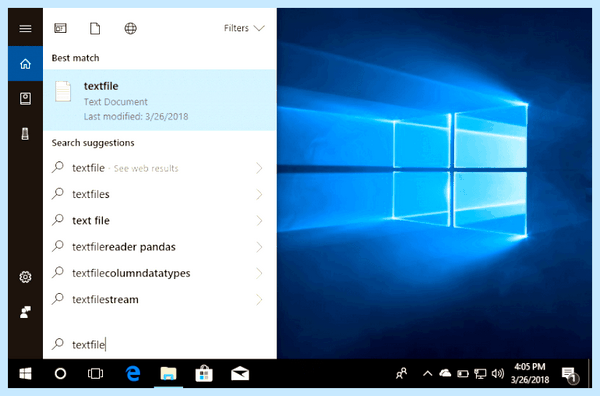This screenshot has width=600, height=396.
Task: Select the 'textfiles' search suggestion
Action: 160,194
